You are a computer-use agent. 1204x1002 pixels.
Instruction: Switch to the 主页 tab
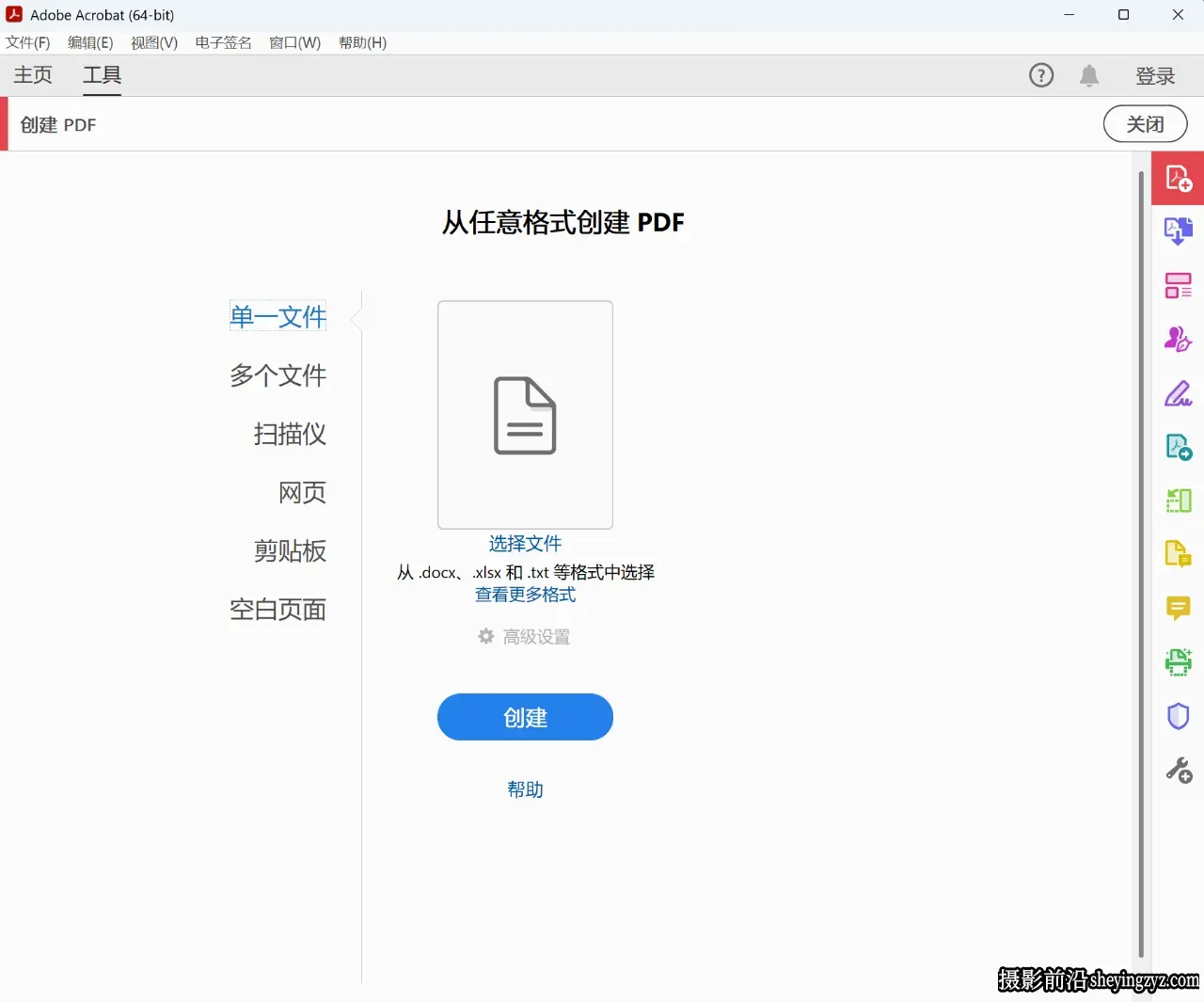click(x=33, y=75)
